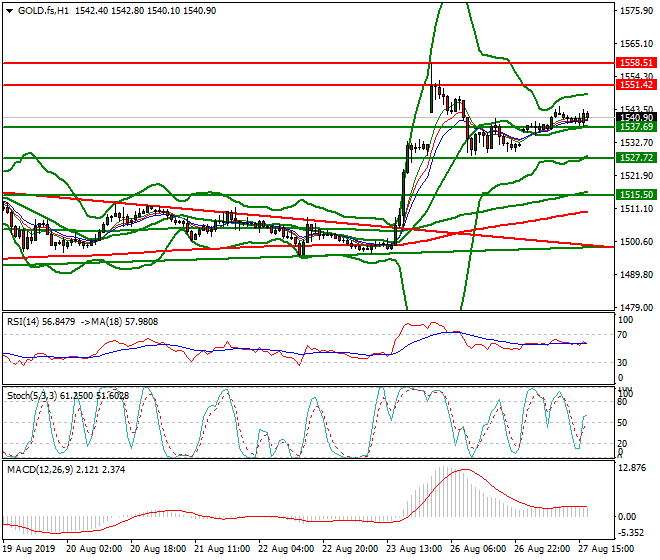Screen dimensions: 660x560
Task: Select the 26 Aug 06:00 time axis label
Action: pos(478,549)
